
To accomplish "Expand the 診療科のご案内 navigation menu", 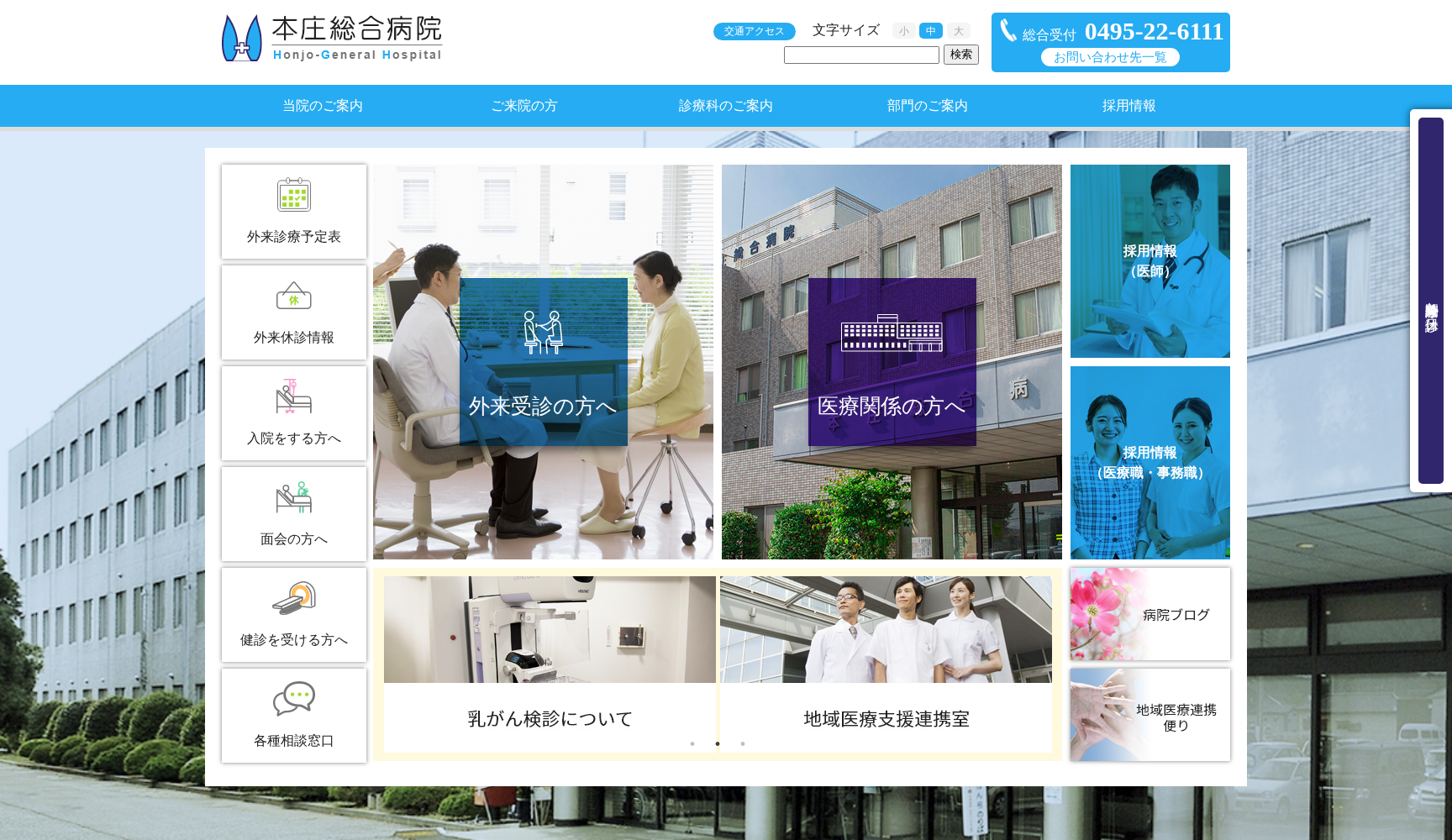I will (x=726, y=106).
